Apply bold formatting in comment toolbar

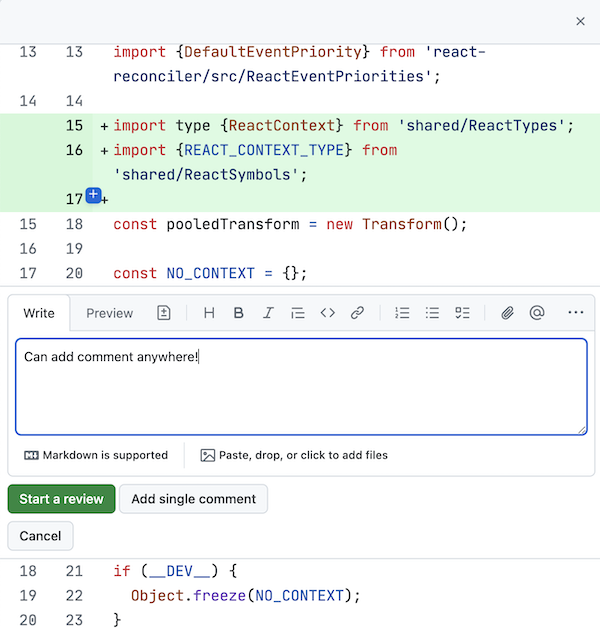[x=238, y=313]
